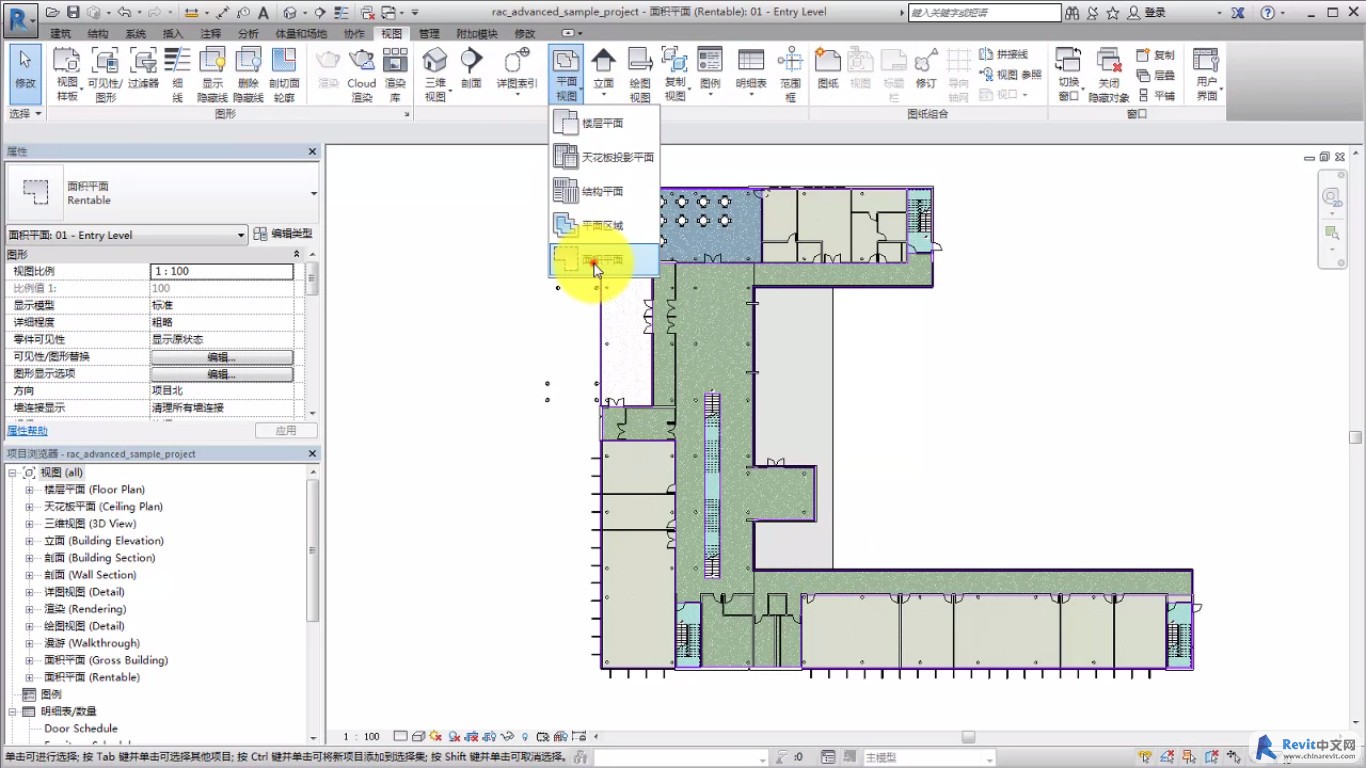
Task: Open the type selector dropdown arrow
Action: pyautogui.click(x=313, y=193)
